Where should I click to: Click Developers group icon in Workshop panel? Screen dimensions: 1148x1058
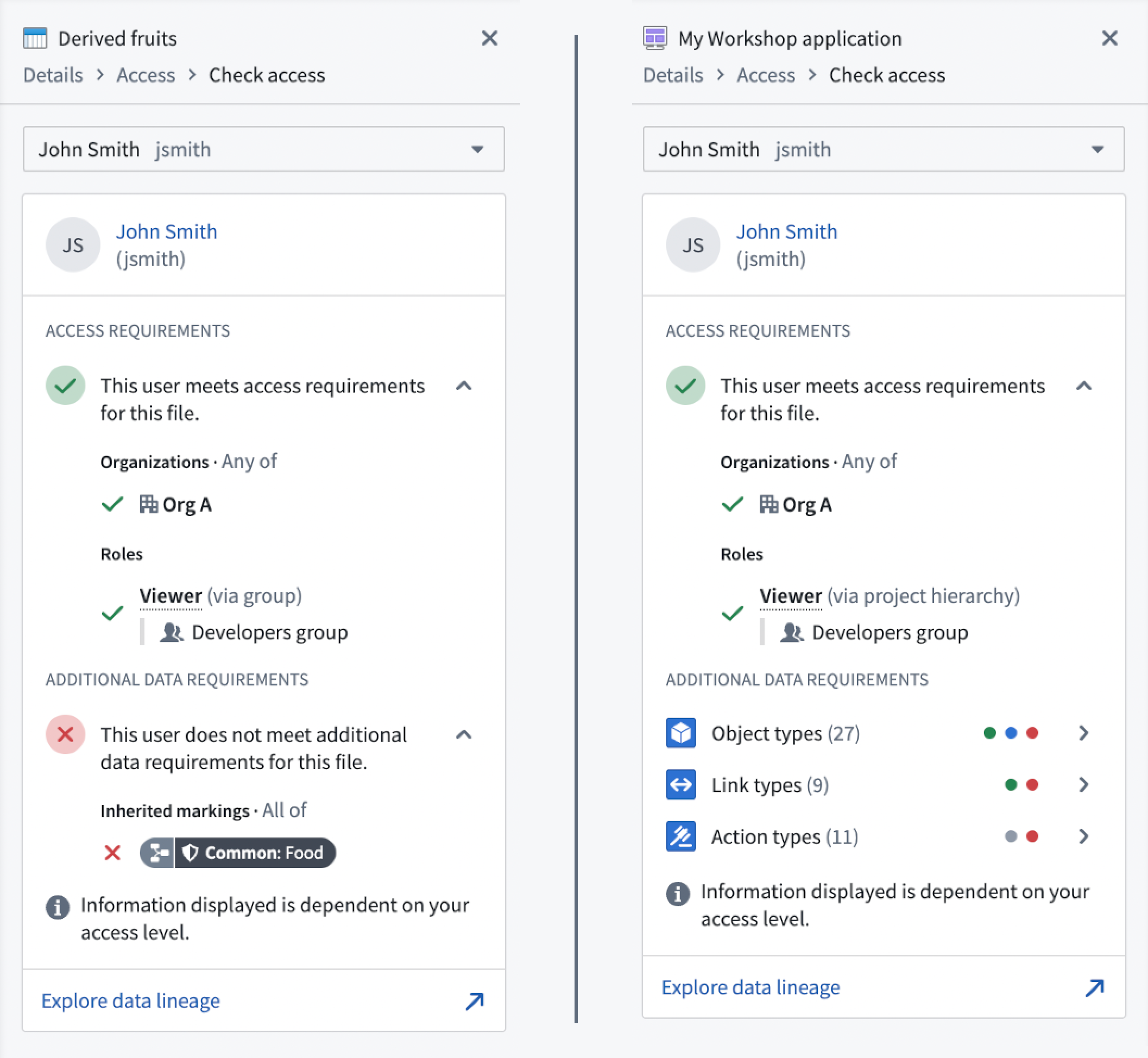791,632
